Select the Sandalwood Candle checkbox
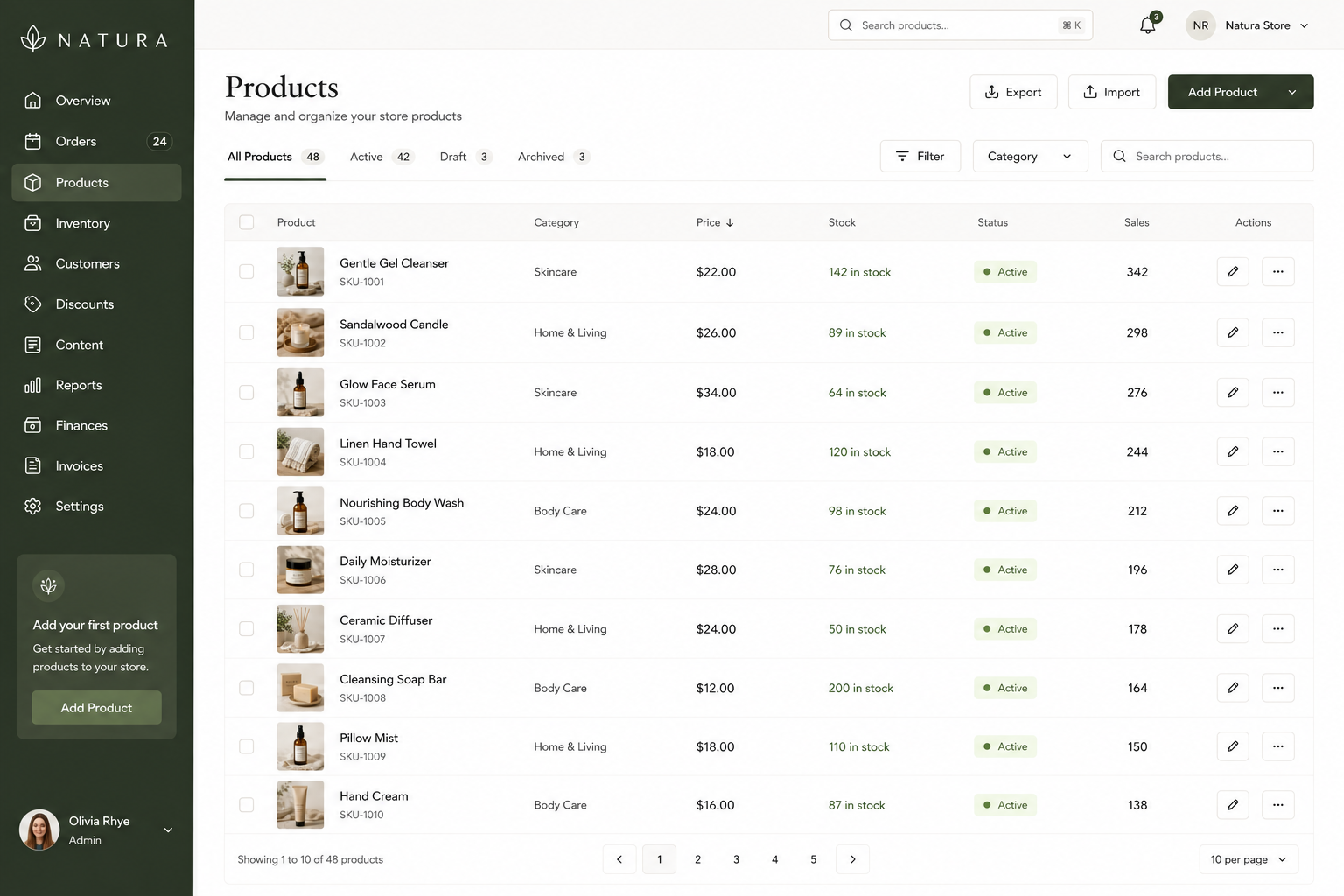This screenshot has height=896, width=1344. tap(247, 332)
